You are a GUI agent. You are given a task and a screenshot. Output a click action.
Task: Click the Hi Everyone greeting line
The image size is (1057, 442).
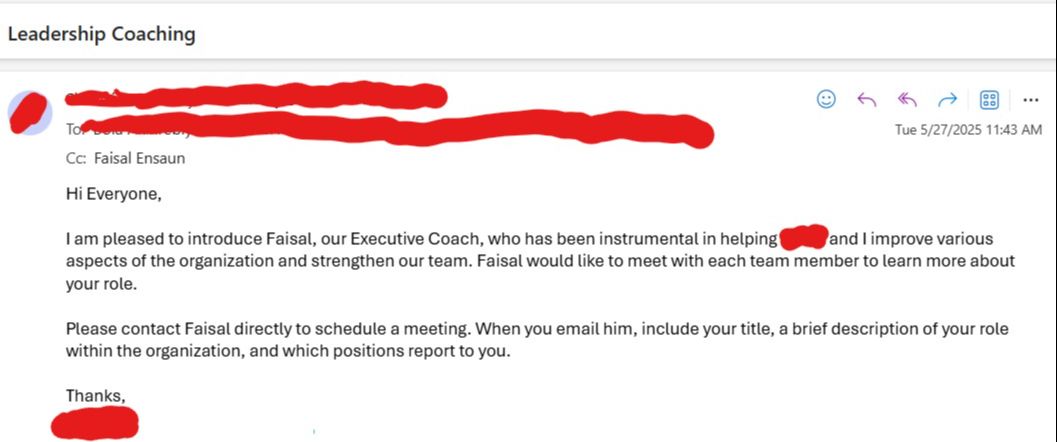(113, 194)
